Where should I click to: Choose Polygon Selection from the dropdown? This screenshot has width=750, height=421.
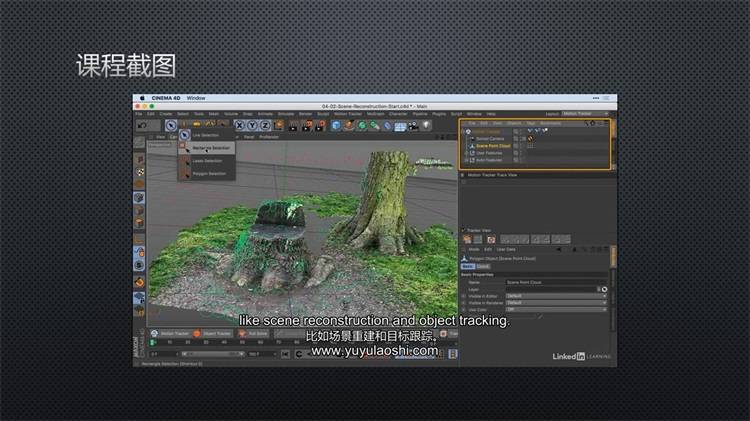point(207,174)
